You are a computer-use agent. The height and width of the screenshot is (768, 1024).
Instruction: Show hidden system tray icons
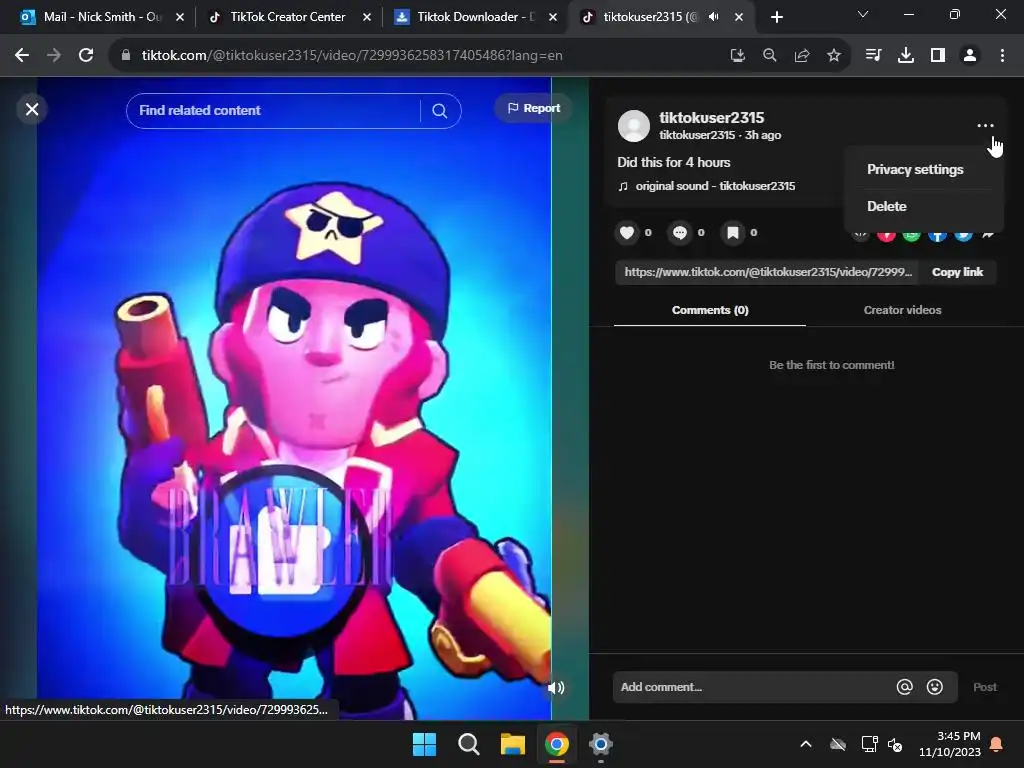806,744
